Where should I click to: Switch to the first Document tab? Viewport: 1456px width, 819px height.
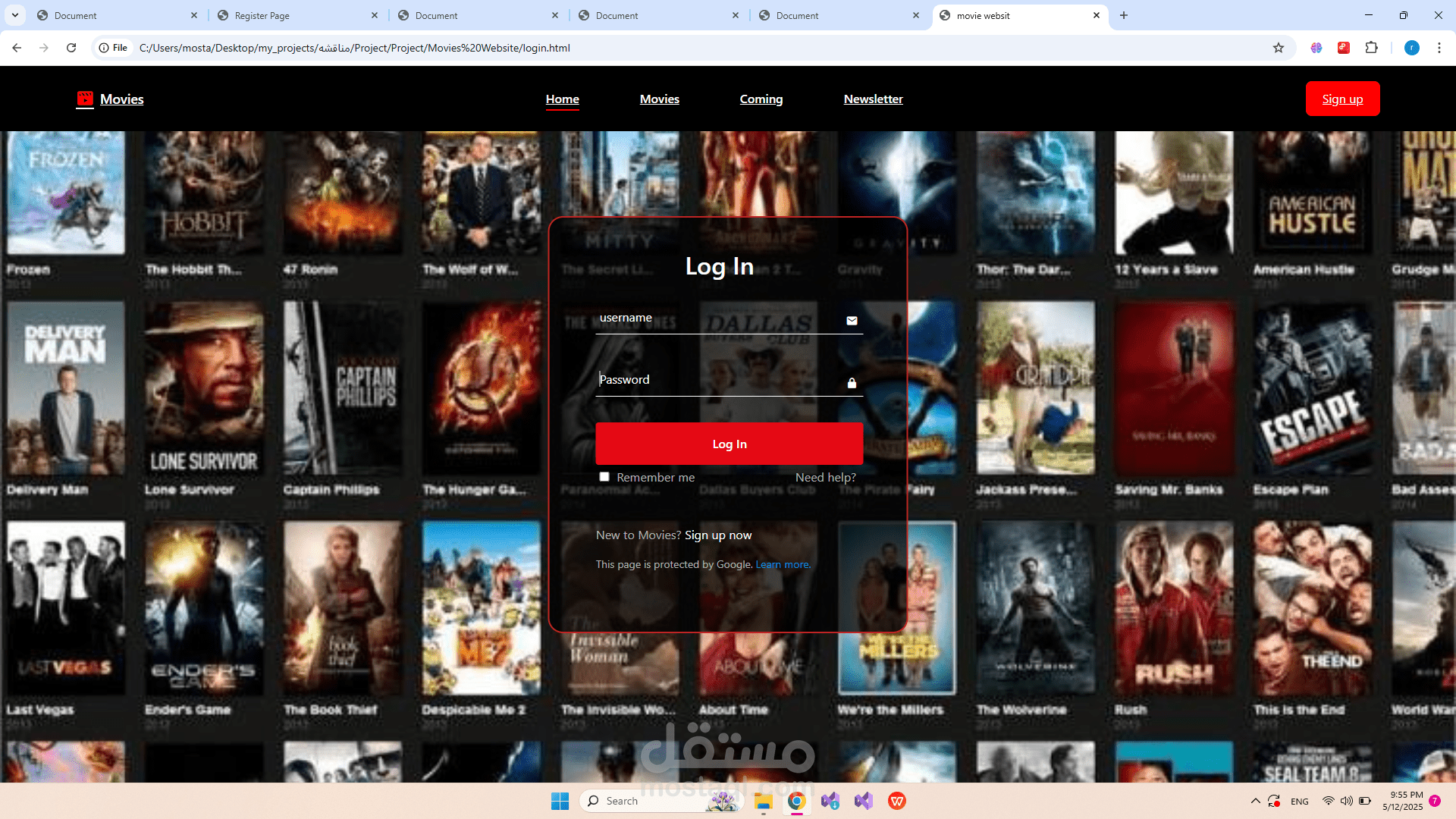118,15
